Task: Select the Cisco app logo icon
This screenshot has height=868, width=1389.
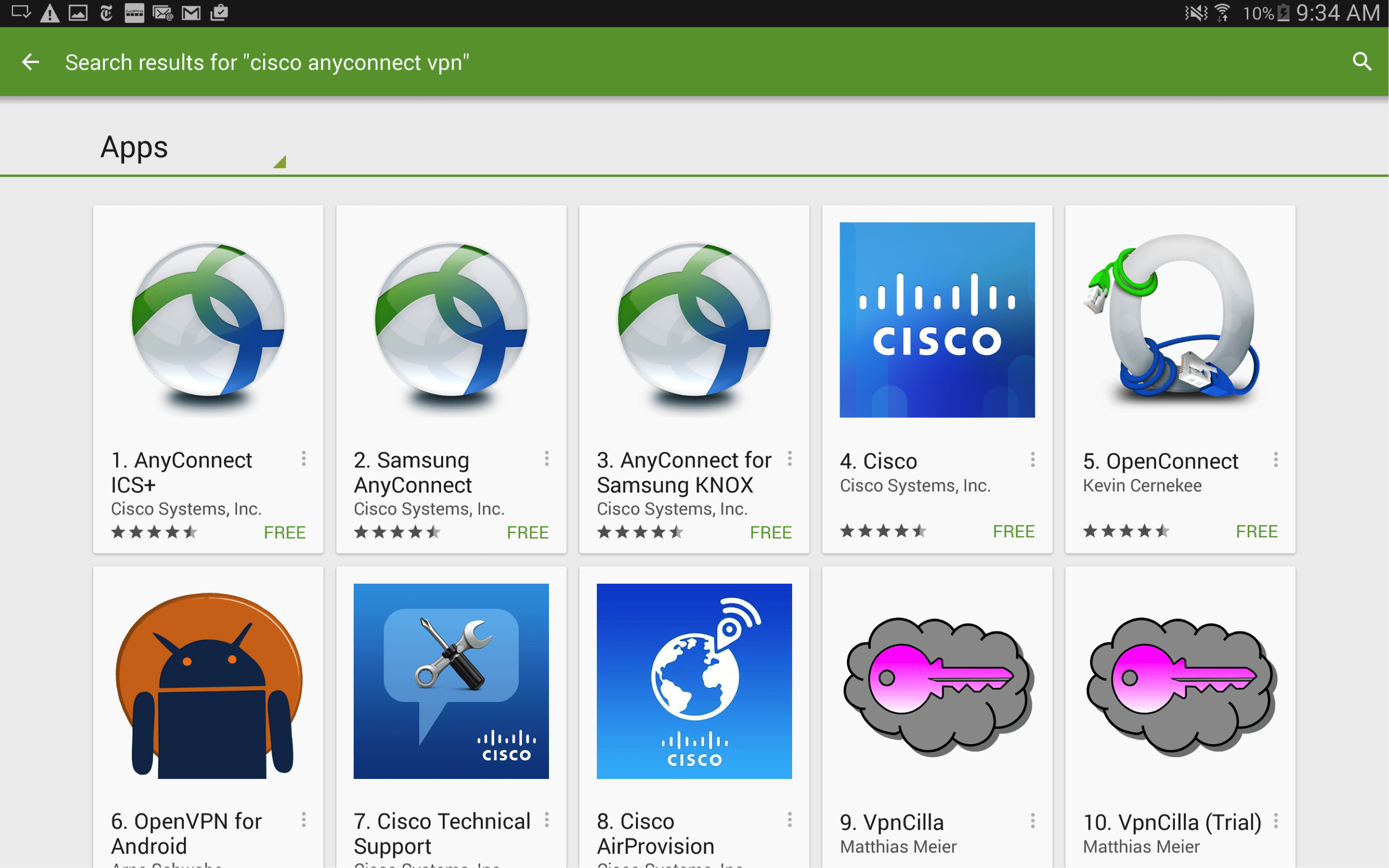Action: click(x=936, y=320)
